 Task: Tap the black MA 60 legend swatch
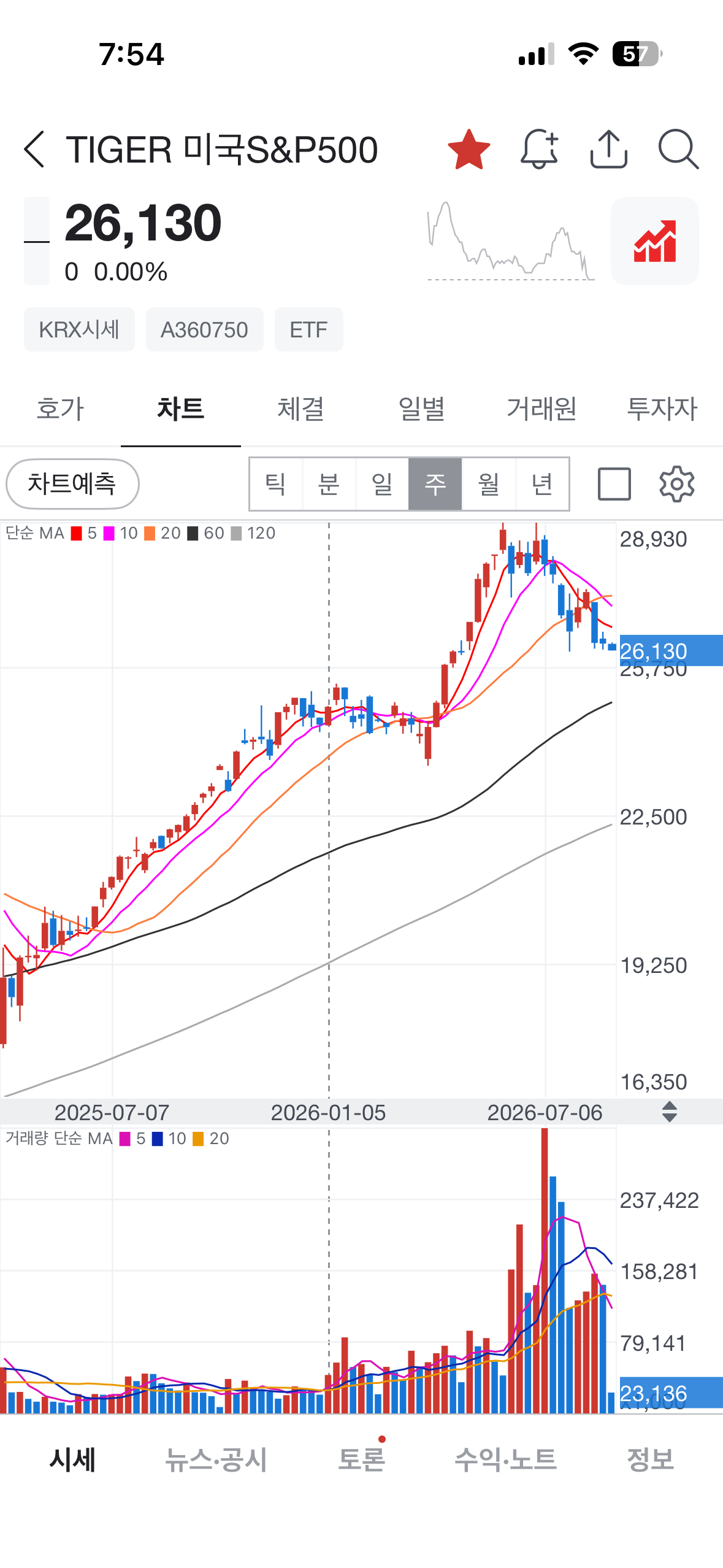coord(193,534)
